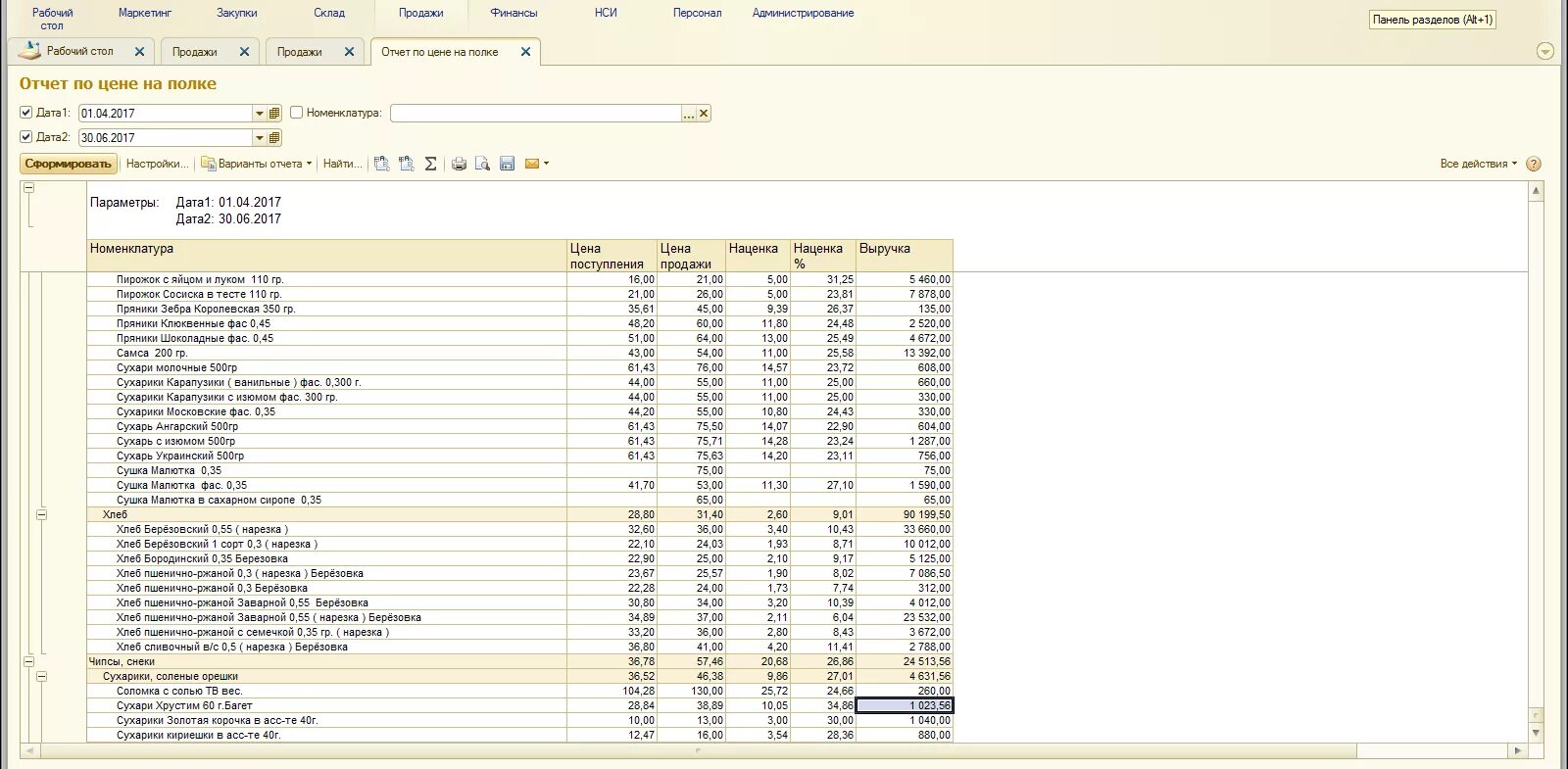Screen dimensions: 1568x769
Task: Collapse the Чипсы, снеки group
Action: tap(28, 661)
